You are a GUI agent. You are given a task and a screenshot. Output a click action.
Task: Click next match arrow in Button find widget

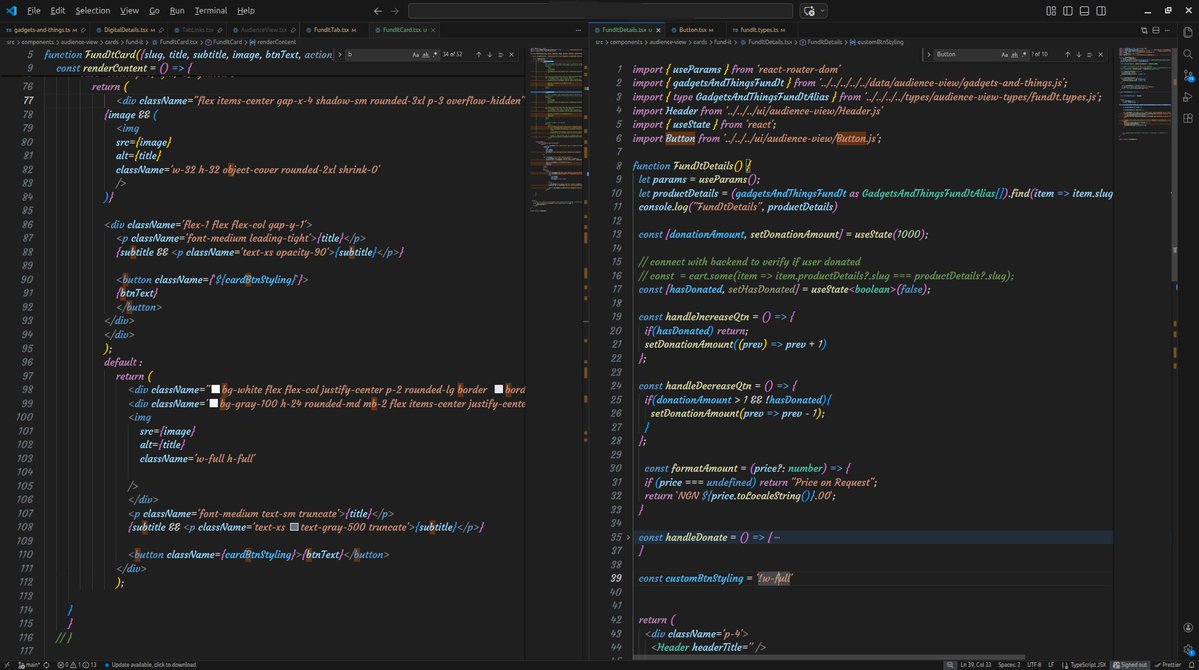1079,54
